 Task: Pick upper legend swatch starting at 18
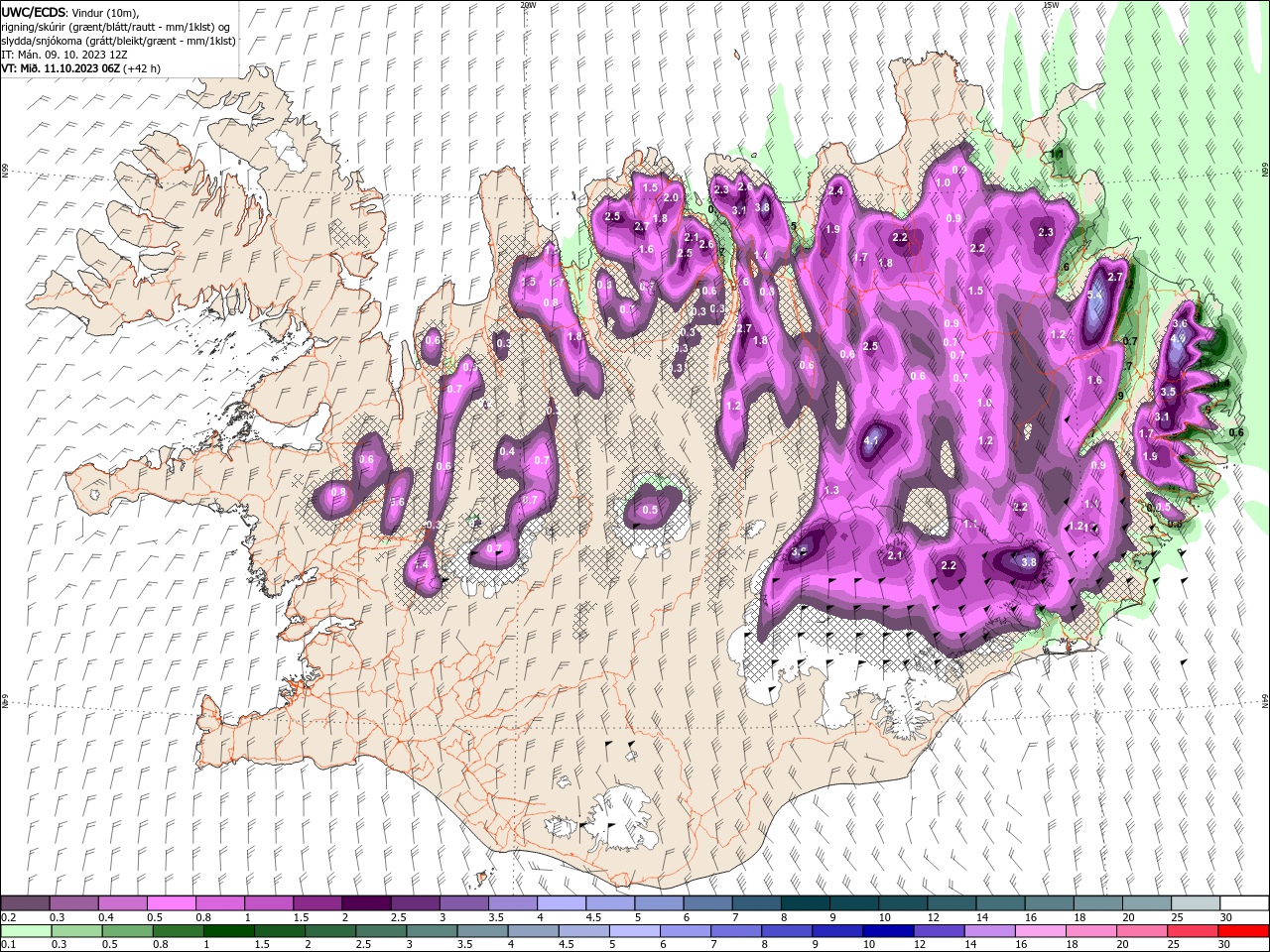(1096, 903)
